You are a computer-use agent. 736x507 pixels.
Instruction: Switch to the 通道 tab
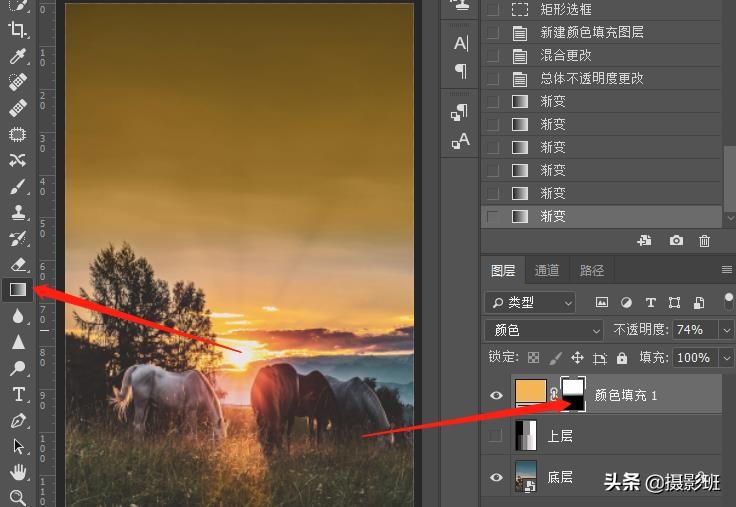pos(547,270)
